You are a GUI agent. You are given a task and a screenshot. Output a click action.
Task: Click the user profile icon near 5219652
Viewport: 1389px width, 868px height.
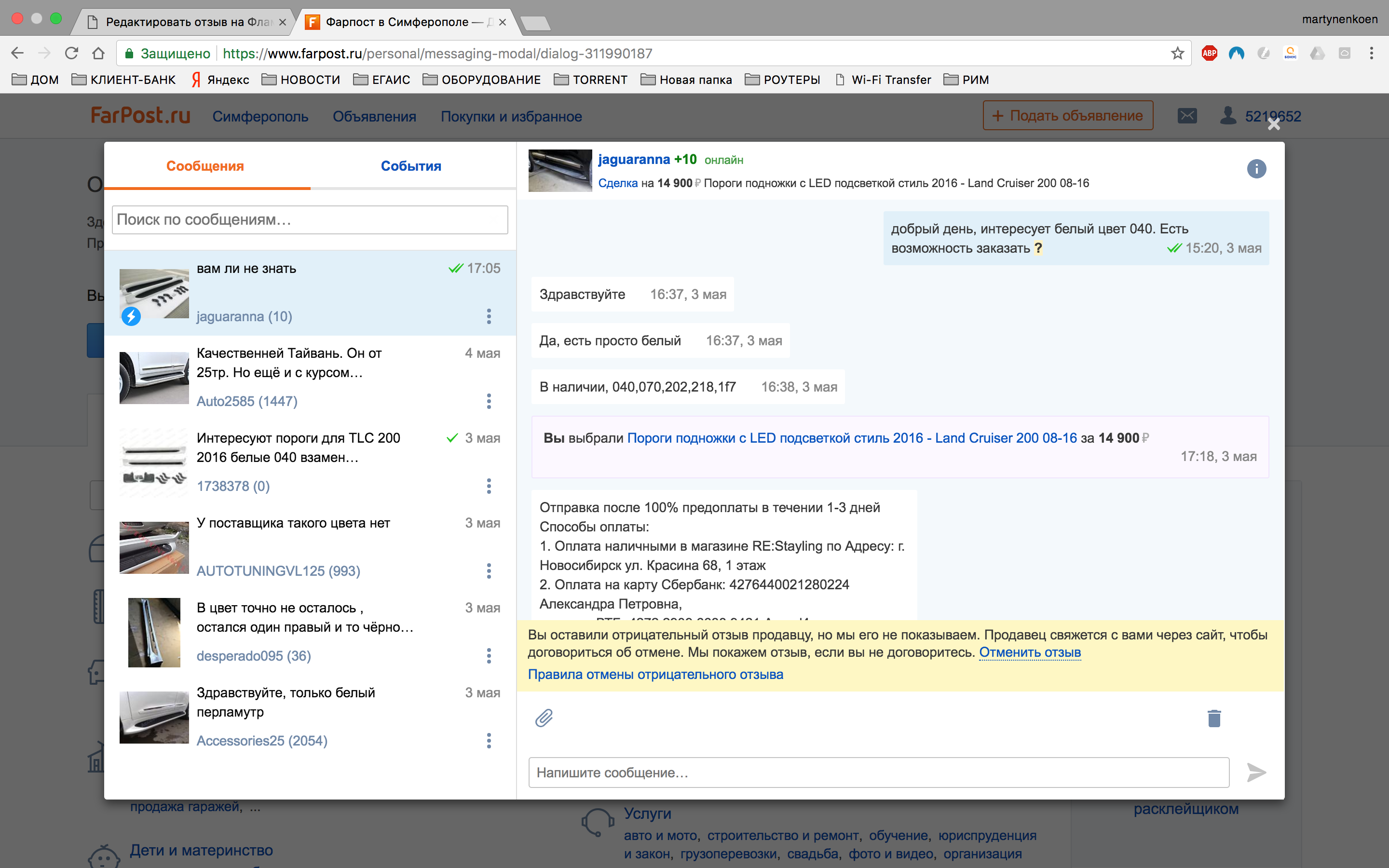pyautogui.click(x=1228, y=115)
